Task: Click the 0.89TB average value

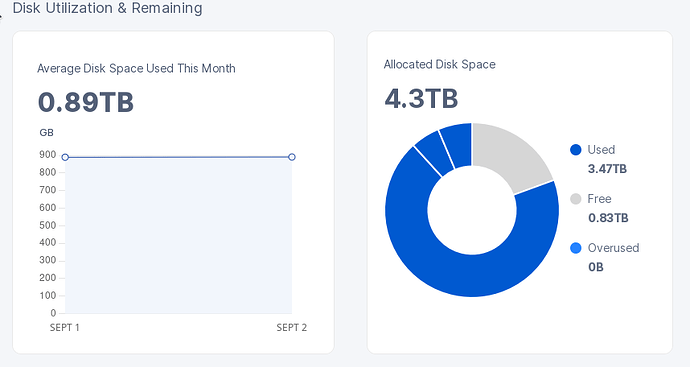Action: click(x=86, y=102)
